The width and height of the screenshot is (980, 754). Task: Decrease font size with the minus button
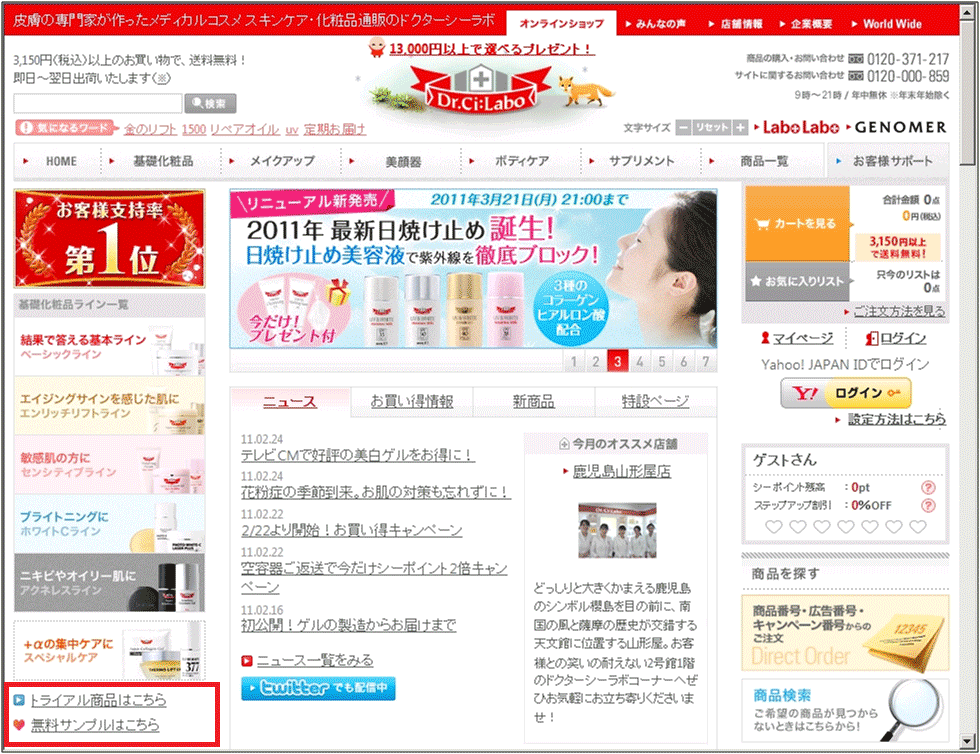[684, 128]
